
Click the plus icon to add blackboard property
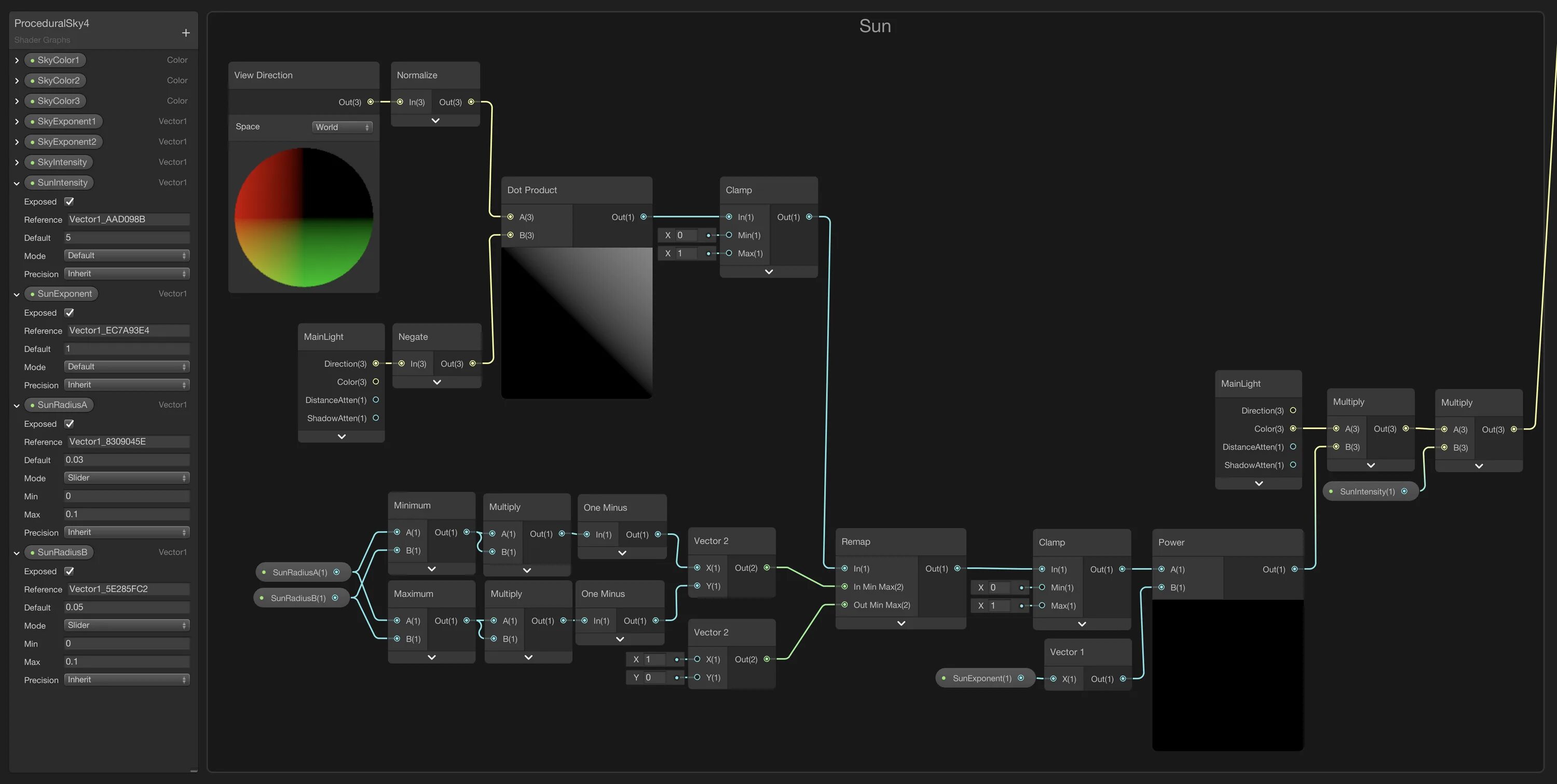186,33
